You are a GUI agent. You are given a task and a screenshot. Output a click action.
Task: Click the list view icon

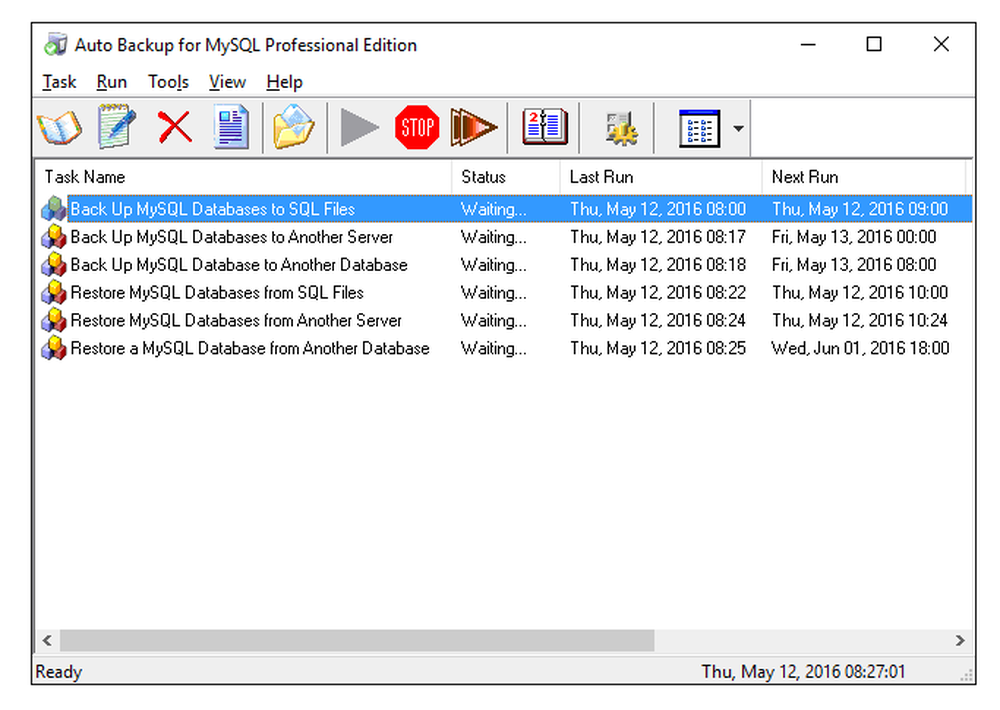pos(699,128)
